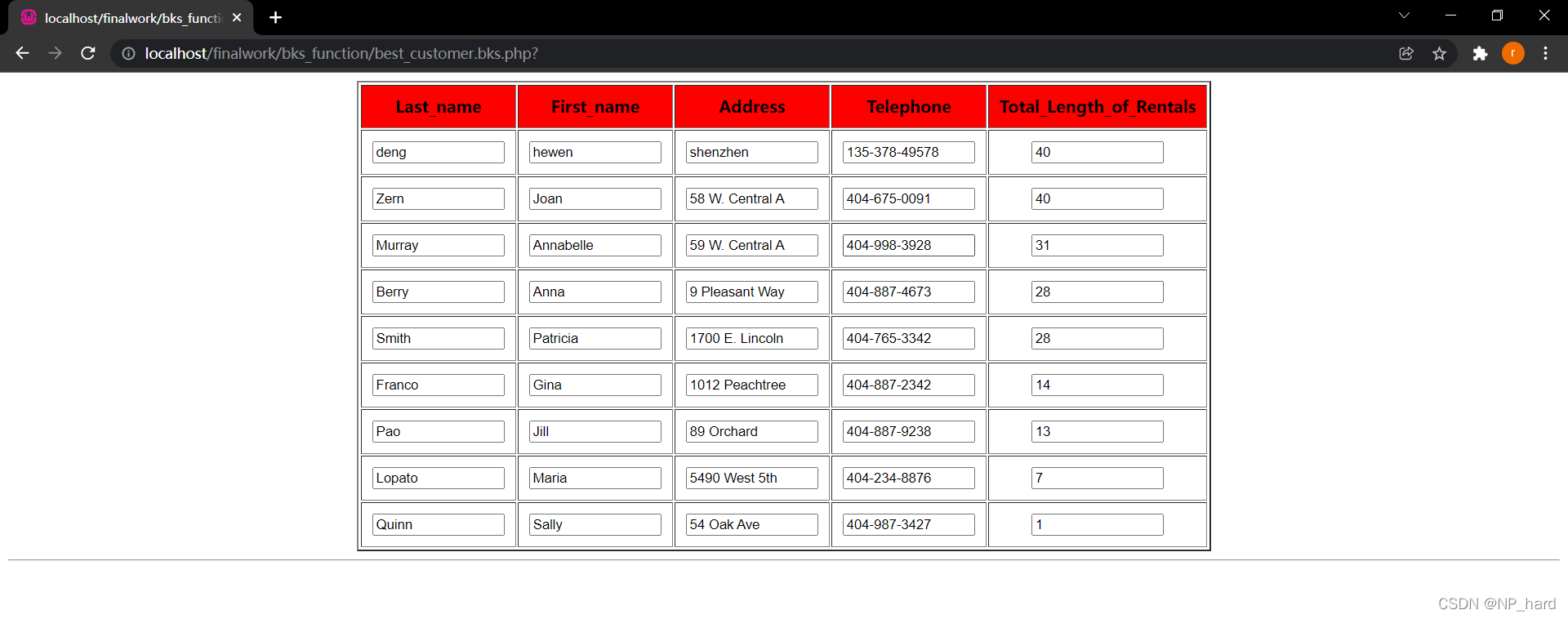Click the address field 'shenzhen'
This screenshot has width=1568, height=619.
pyautogui.click(x=752, y=152)
